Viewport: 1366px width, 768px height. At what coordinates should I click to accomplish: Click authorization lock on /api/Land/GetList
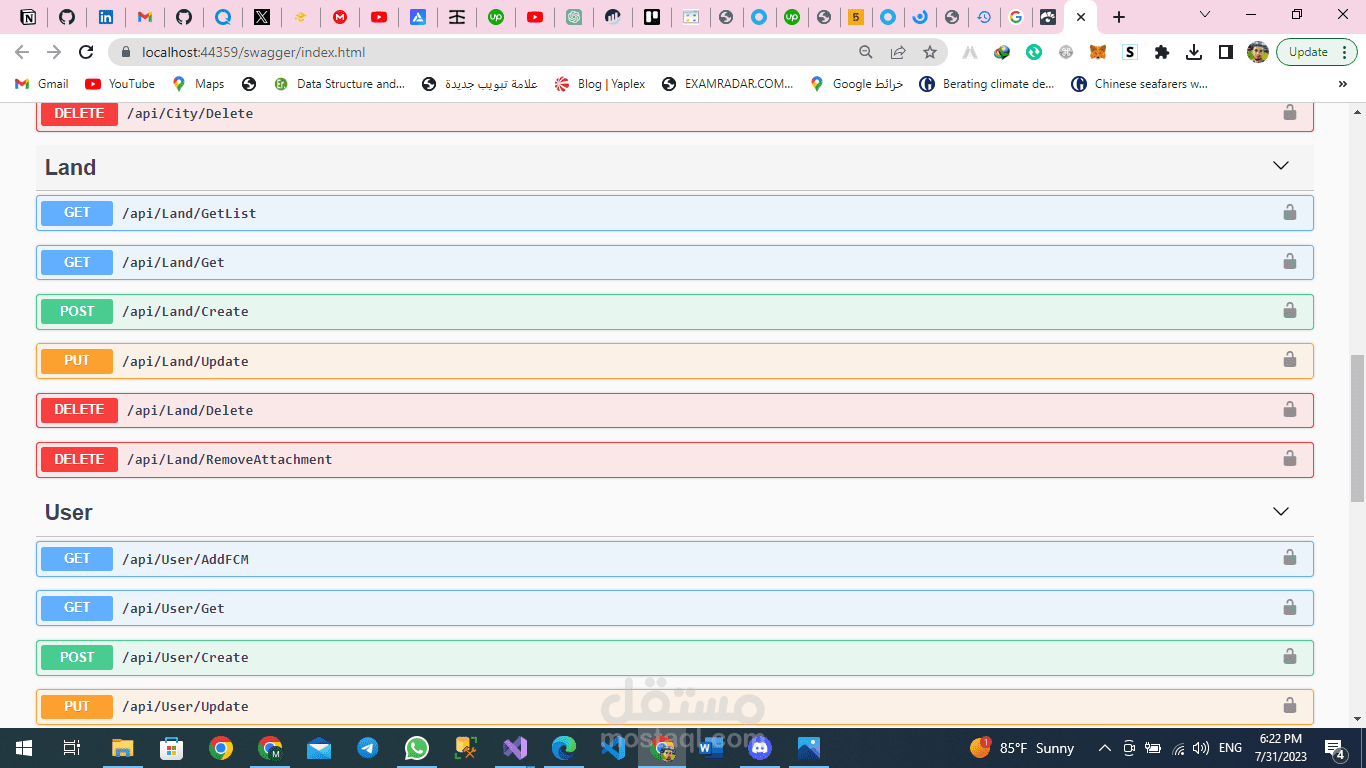[1290, 212]
